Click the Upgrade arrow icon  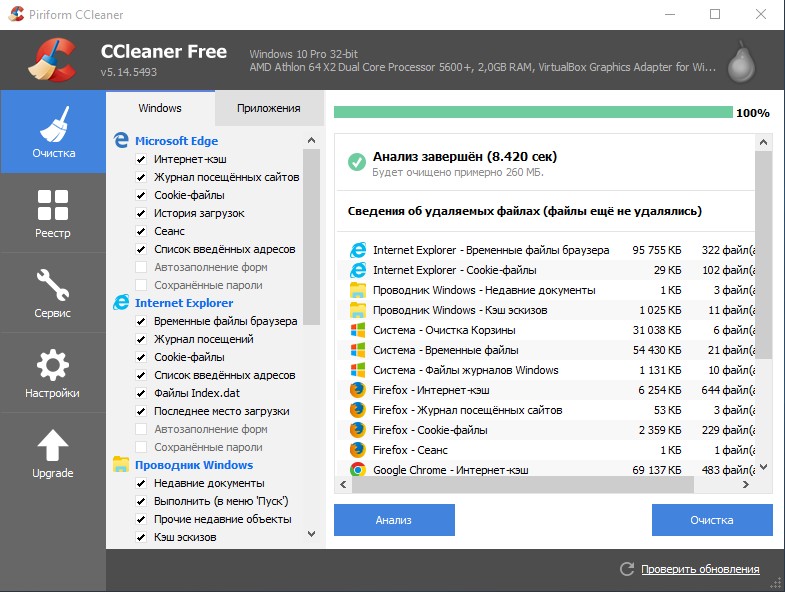53,445
